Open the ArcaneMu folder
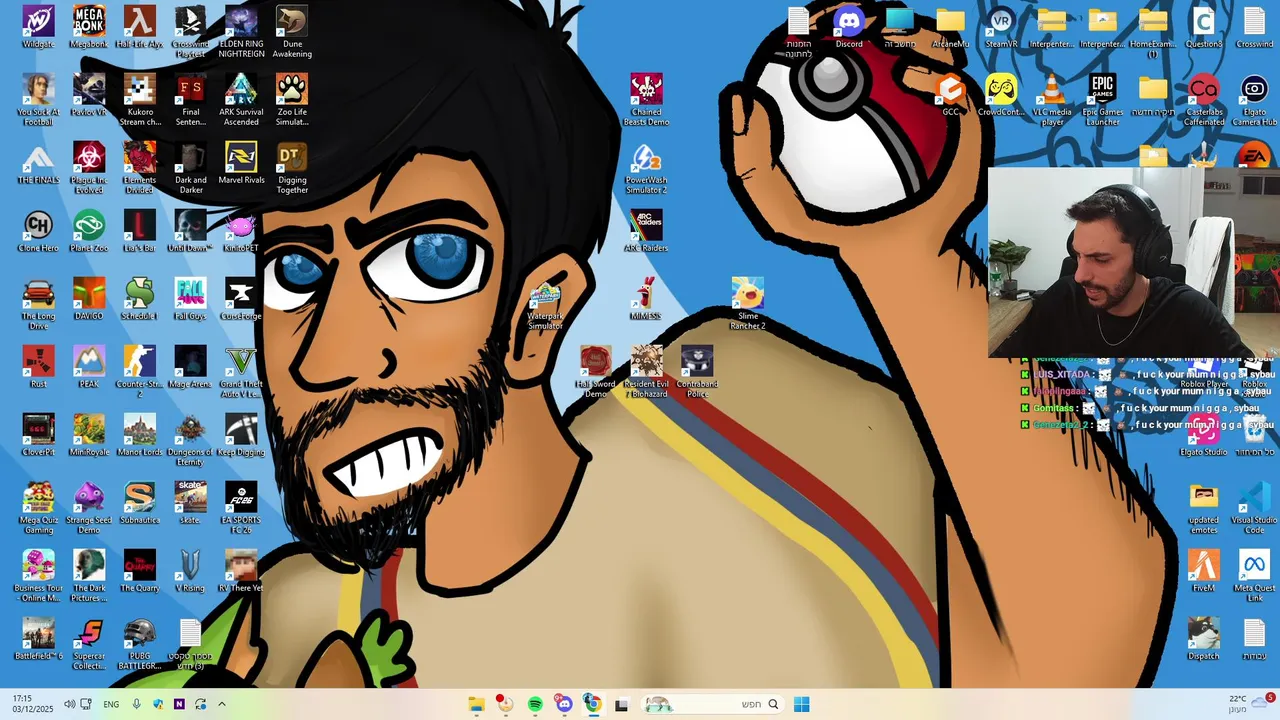This screenshot has width=1280, height=720. click(x=950, y=27)
